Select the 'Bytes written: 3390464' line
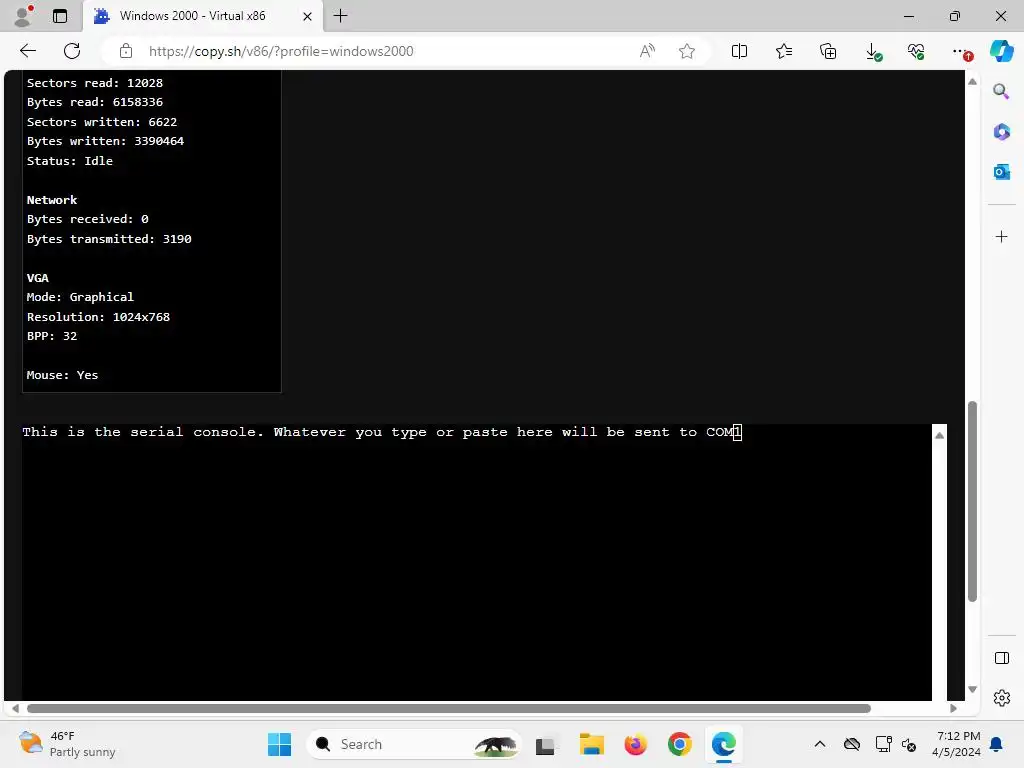Image resolution: width=1024 pixels, height=768 pixels. click(x=105, y=141)
